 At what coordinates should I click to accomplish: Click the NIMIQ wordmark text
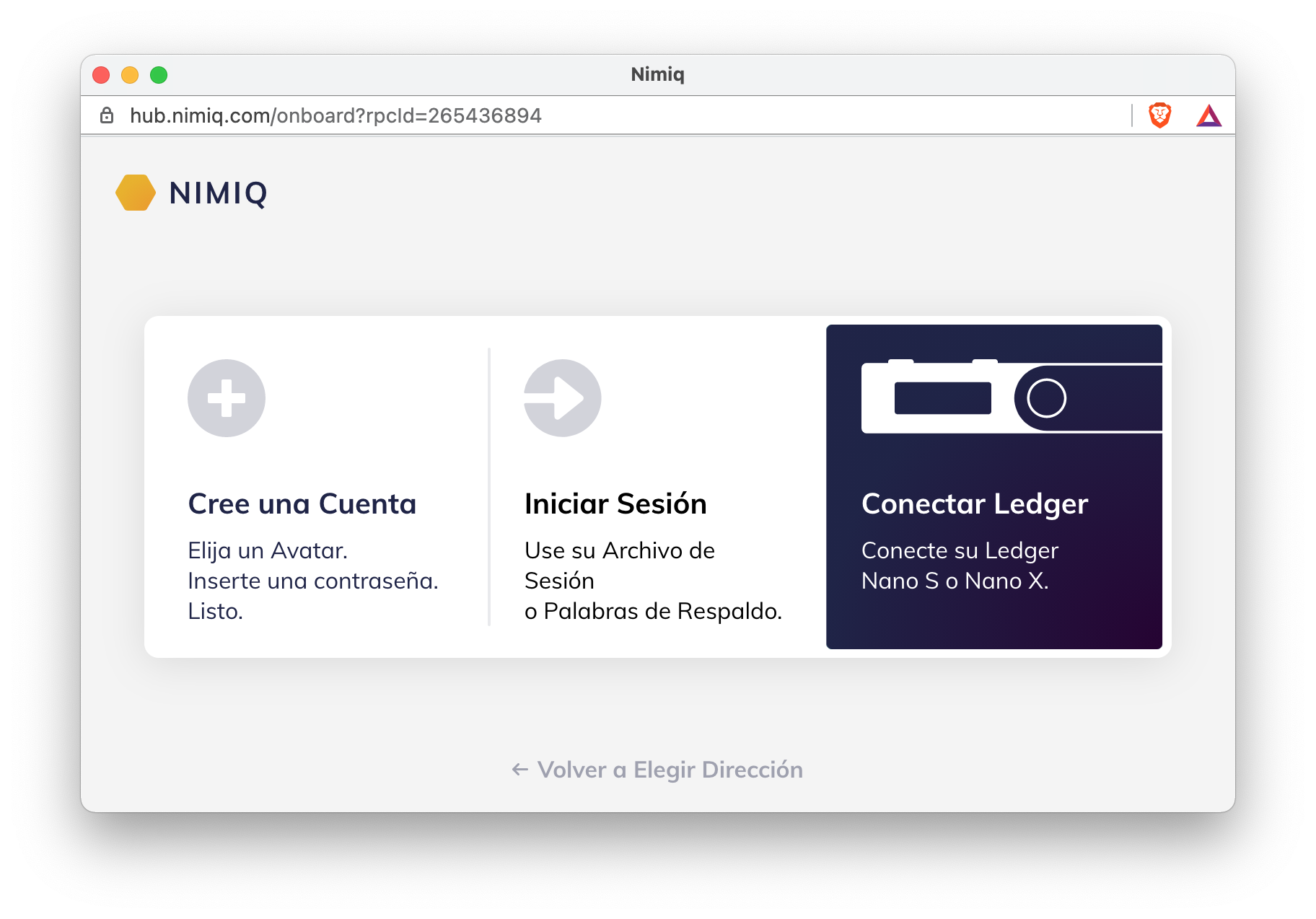pyautogui.click(x=219, y=193)
